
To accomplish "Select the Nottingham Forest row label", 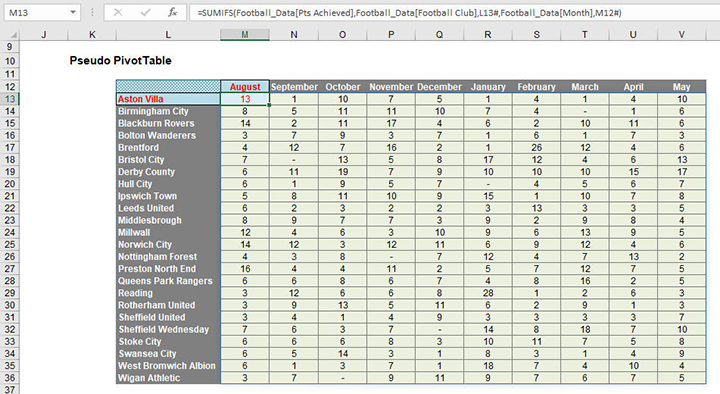I will click(168, 257).
